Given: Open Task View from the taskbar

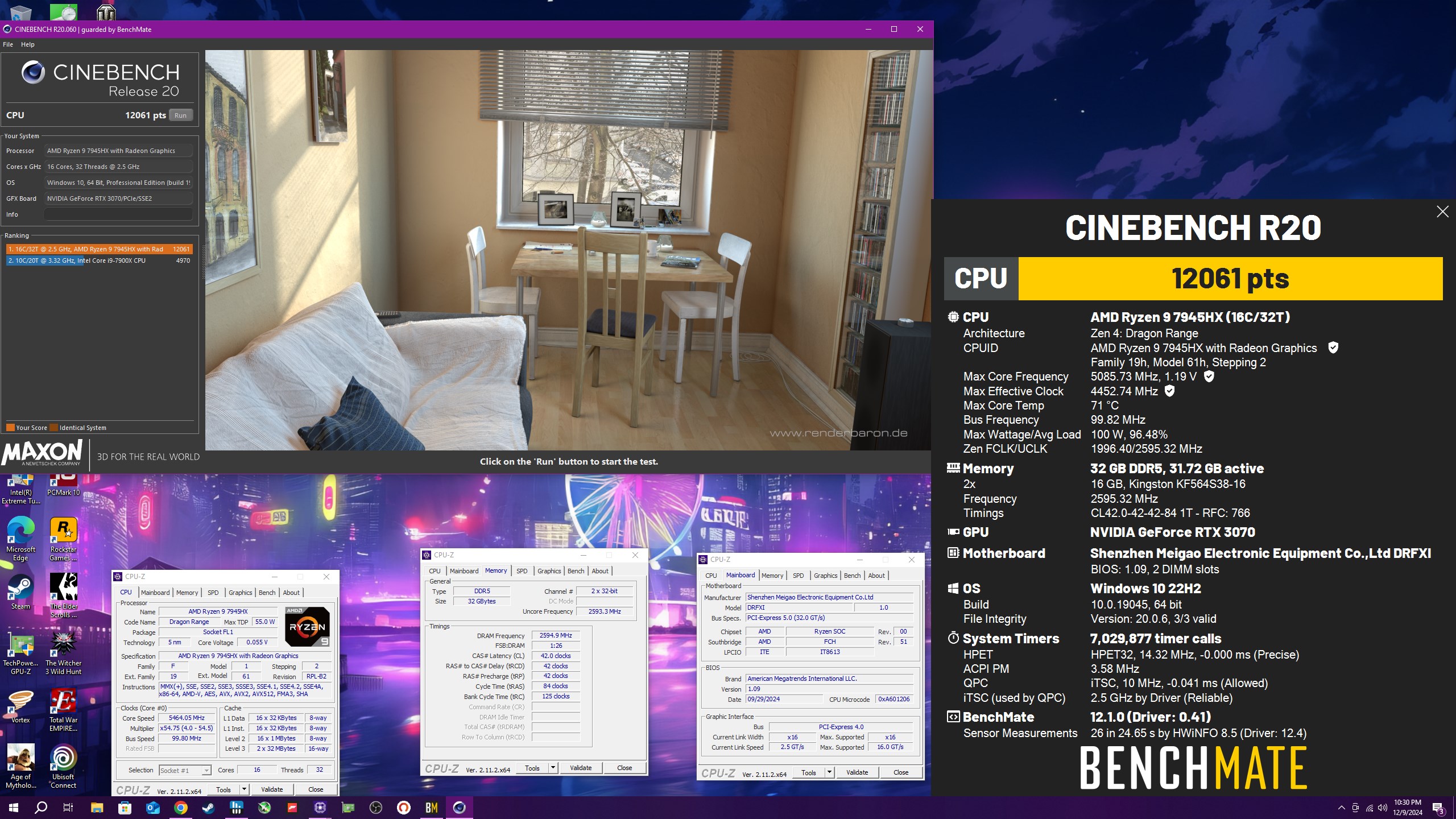Looking at the screenshot, I should [x=68, y=807].
